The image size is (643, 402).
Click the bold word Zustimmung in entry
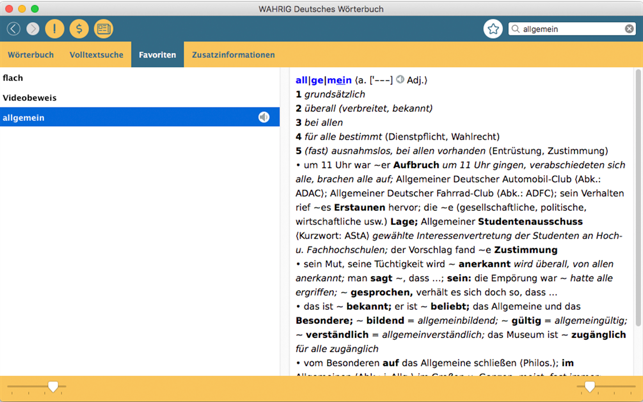[x=526, y=250]
